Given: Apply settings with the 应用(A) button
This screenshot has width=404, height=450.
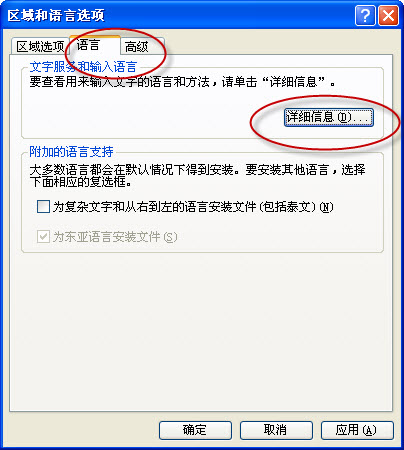Looking at the screenshot, I should (x=357, y=430).
